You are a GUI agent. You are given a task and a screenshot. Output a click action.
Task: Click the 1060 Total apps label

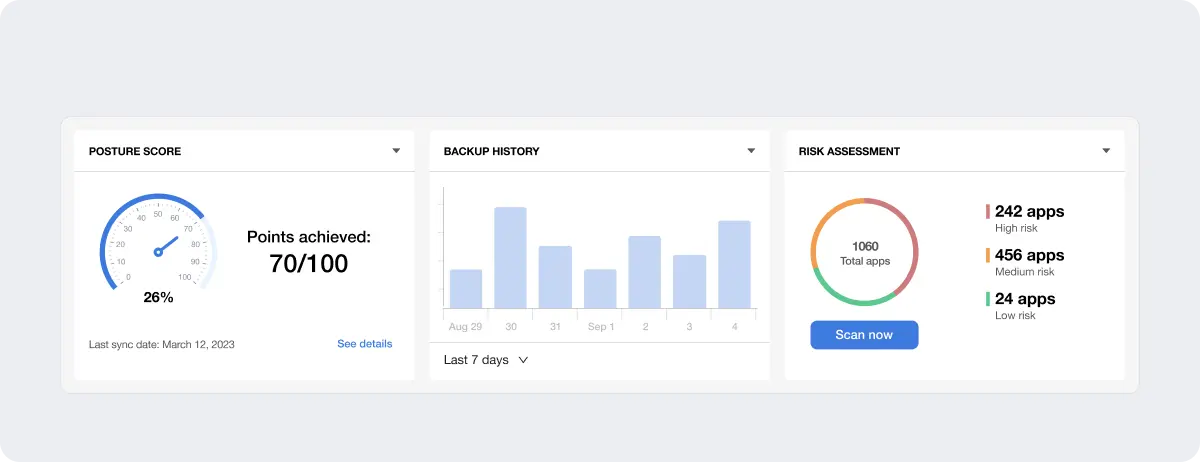864,253
